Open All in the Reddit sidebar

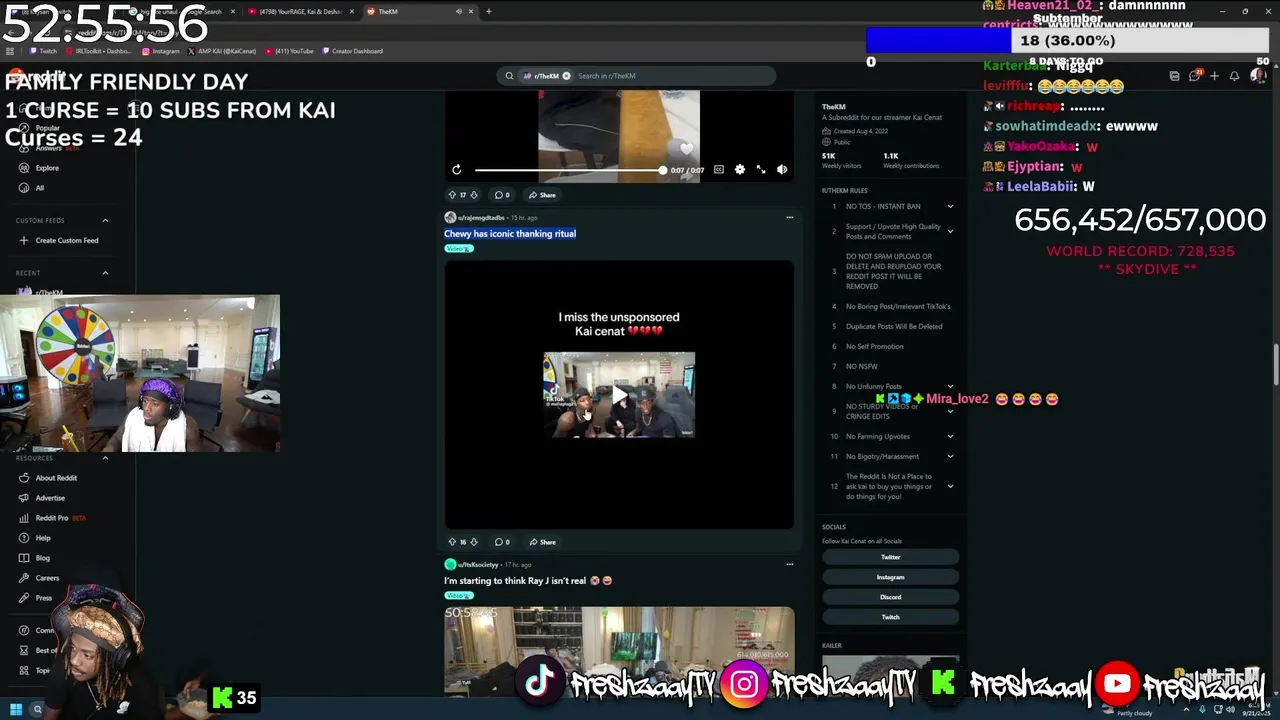[x=32, y=188]
